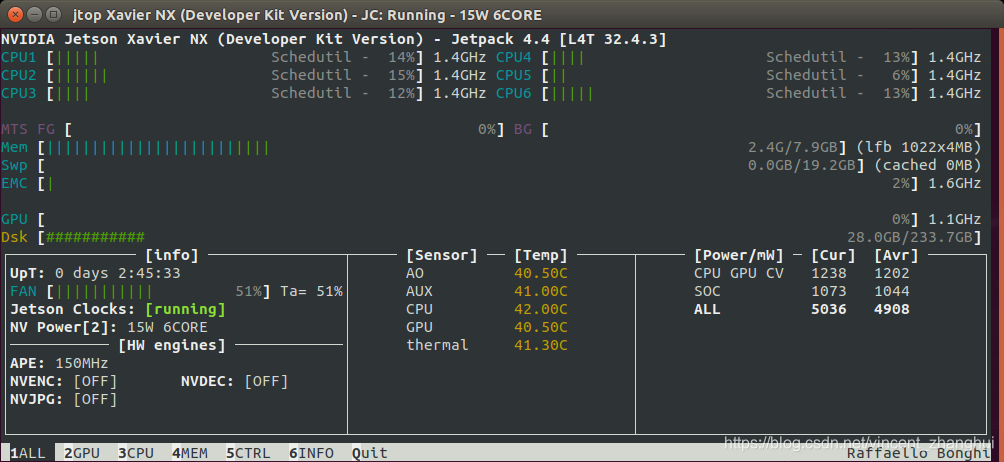This screenshot has height=462, width=1004.
Task: Click the CPU6 label
Action: pos(514,93)
